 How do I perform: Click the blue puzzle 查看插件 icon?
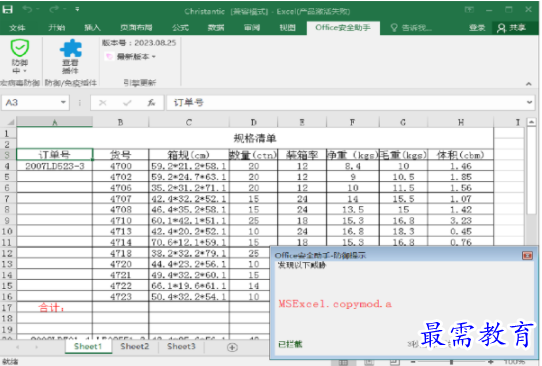tap(71, 56)
